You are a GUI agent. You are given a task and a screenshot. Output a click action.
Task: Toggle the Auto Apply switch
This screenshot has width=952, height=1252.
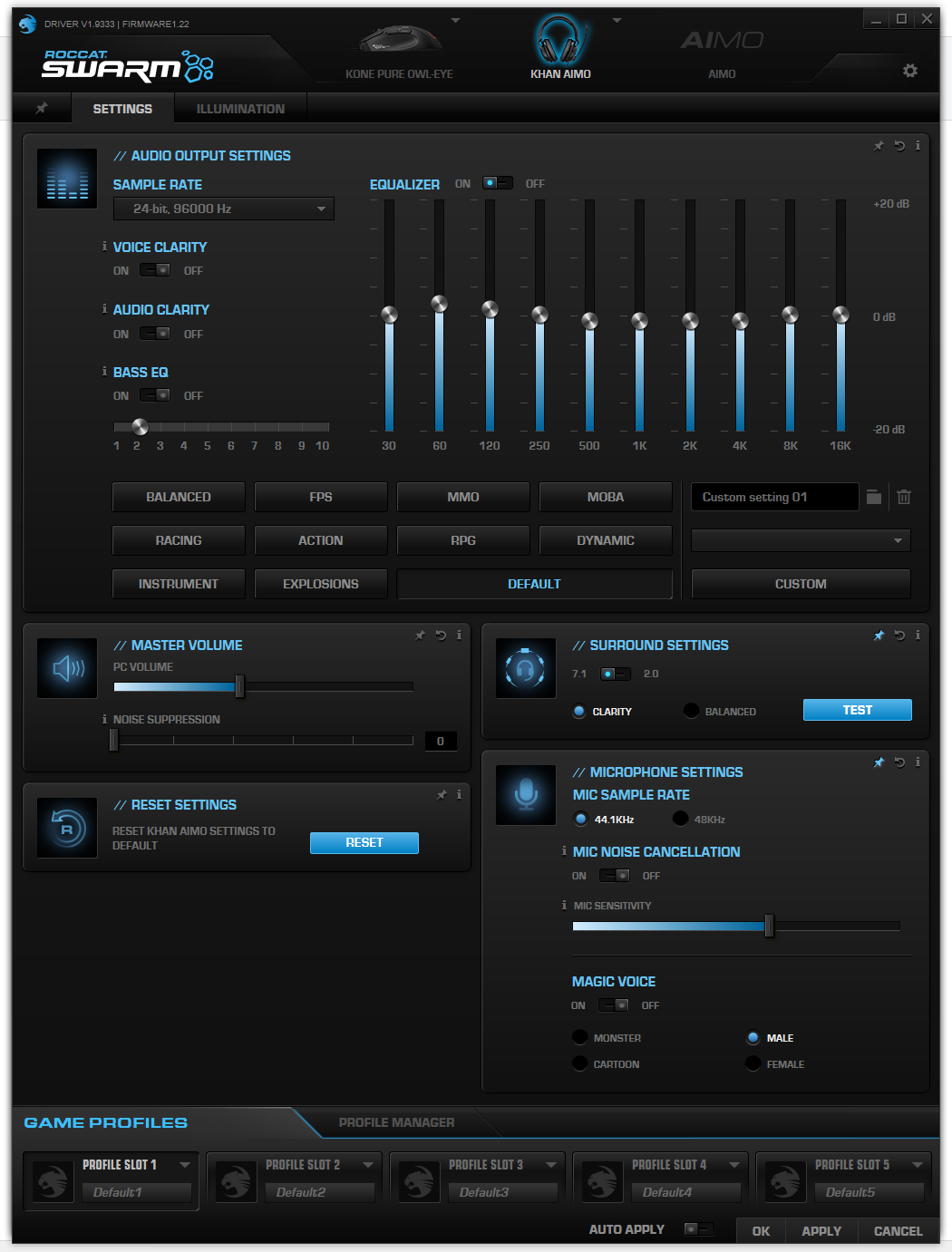[x=699, y=1229]
